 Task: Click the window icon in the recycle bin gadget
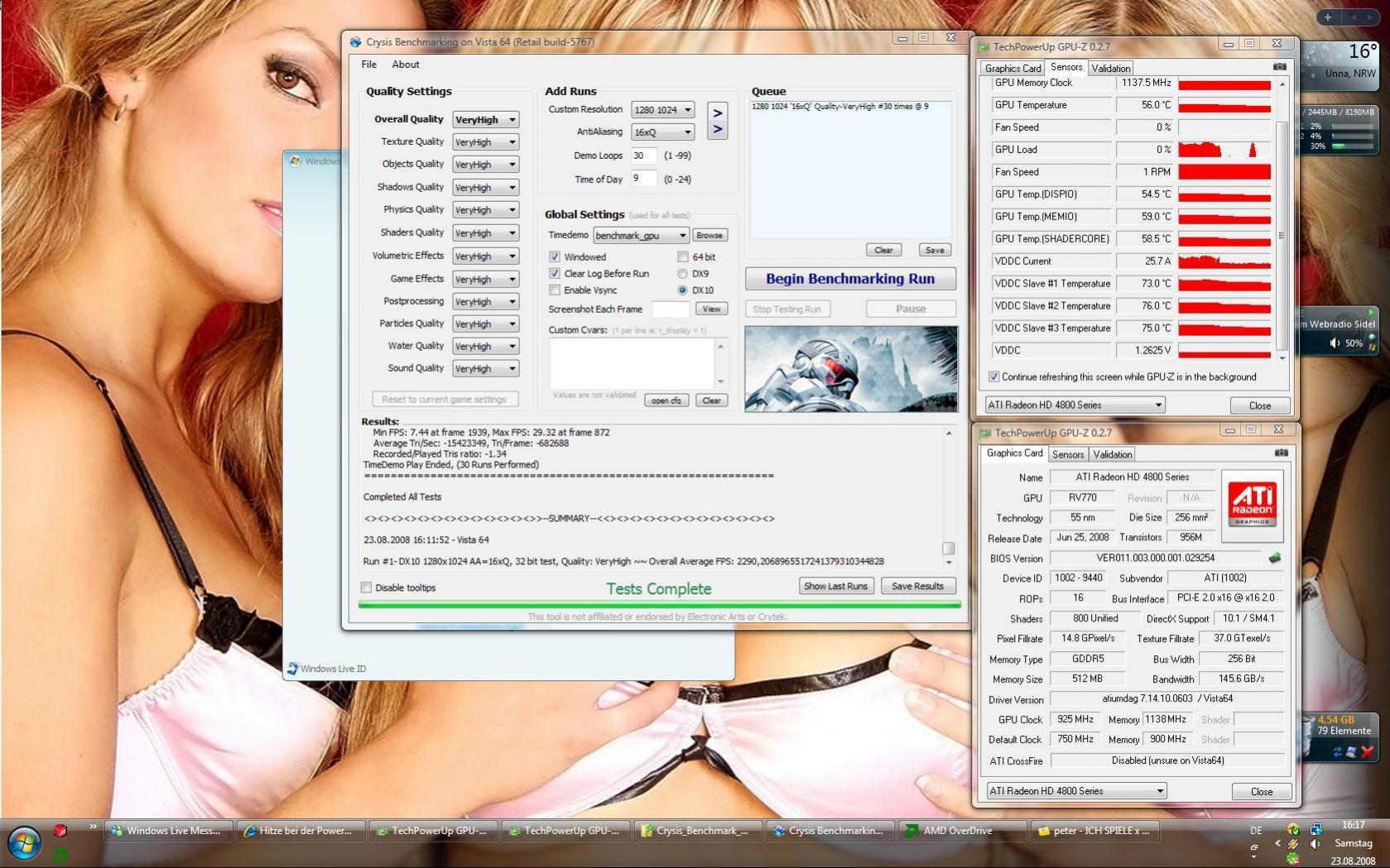tap(1352, 751)
